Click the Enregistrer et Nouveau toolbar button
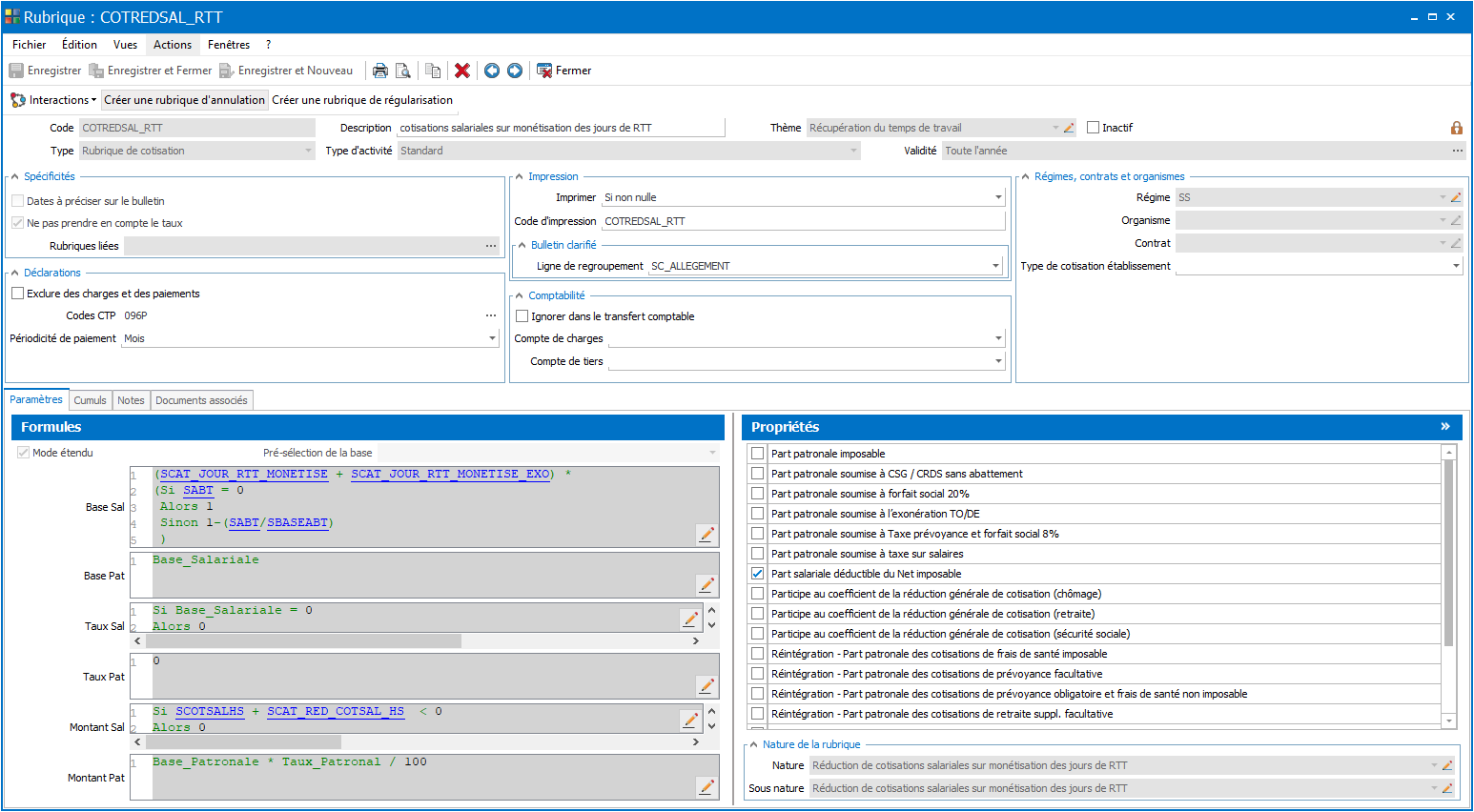The width and height of the screenshot is (1474, 812). [x=286, y=71]
